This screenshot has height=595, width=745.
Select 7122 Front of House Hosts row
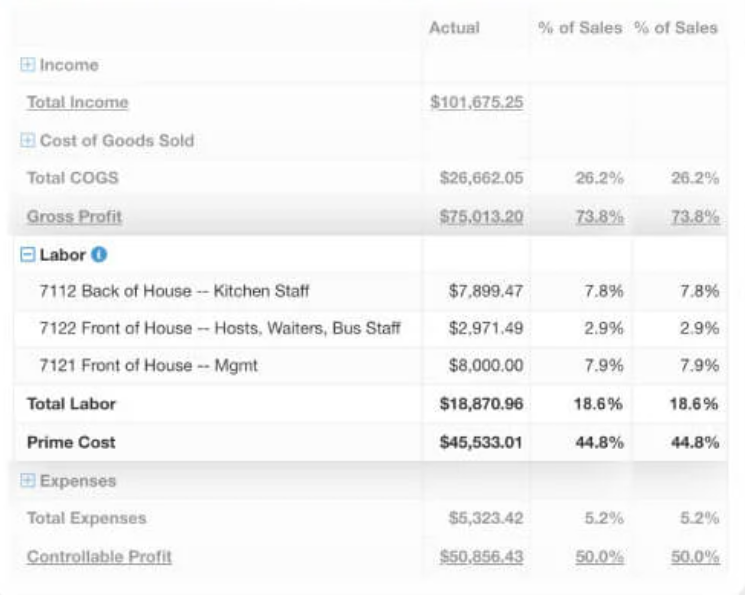pos(220,328)
